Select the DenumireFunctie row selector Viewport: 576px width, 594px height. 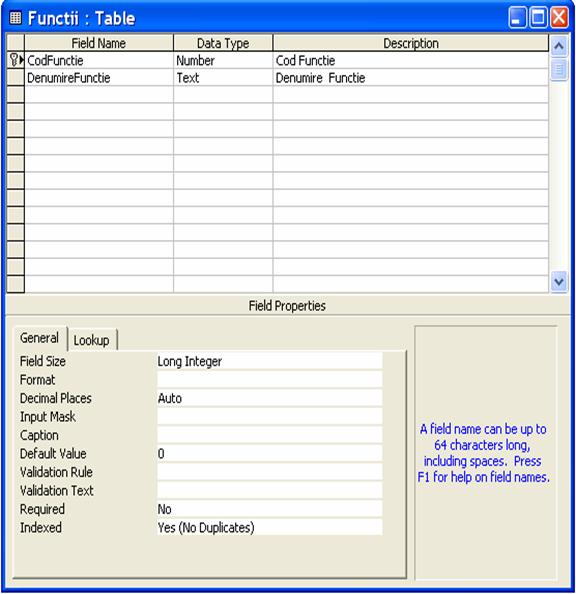coord(16,77)
